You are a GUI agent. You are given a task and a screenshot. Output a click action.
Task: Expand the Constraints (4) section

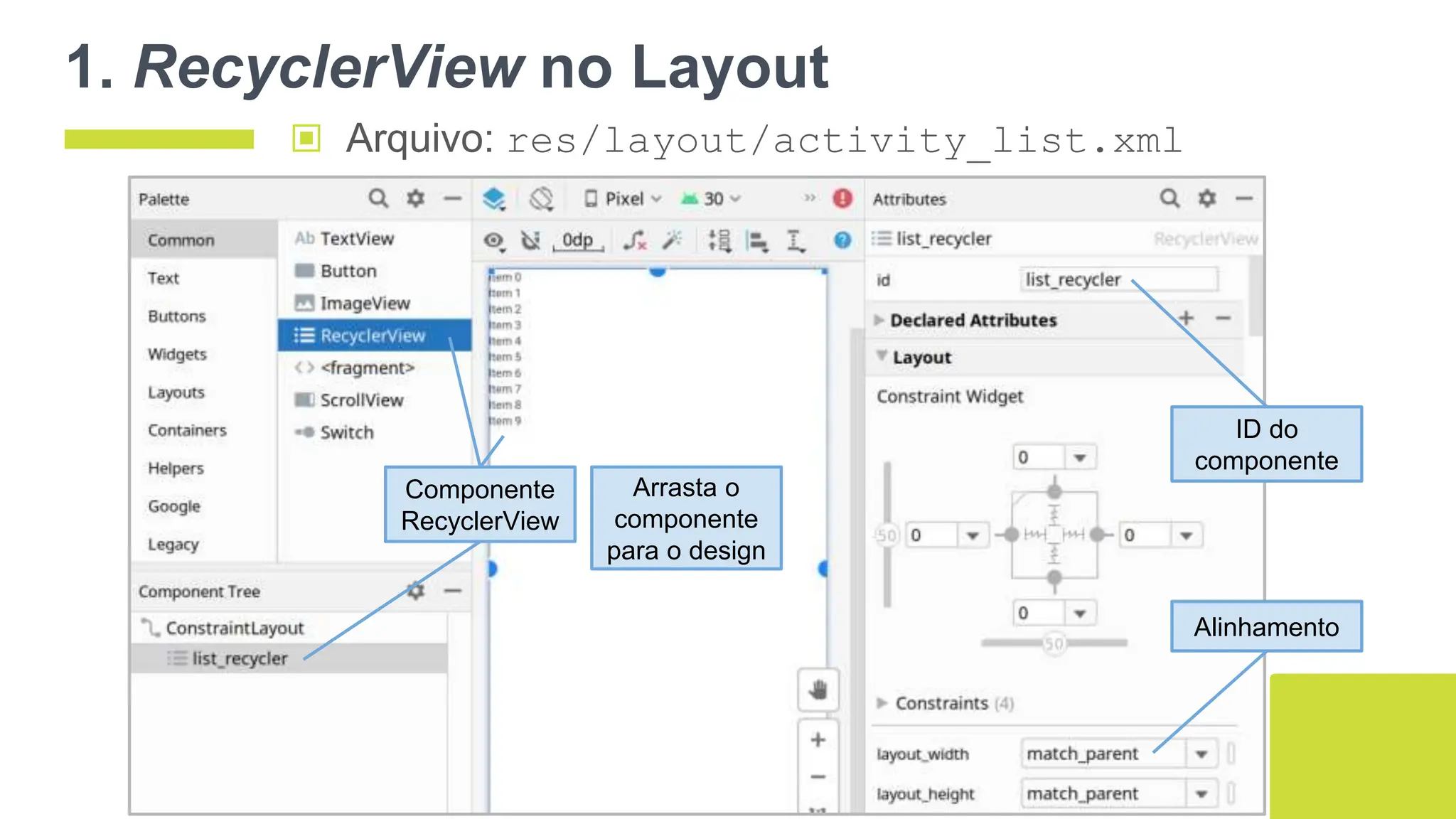point(882,703)
